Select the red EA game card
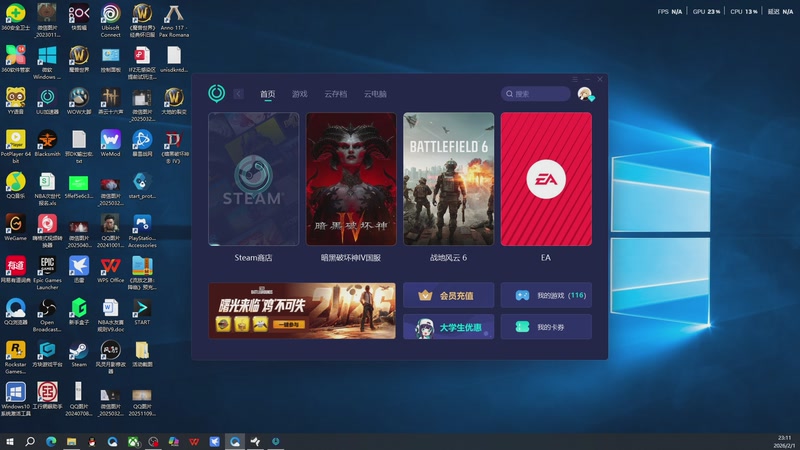 [x=546, y=179]
